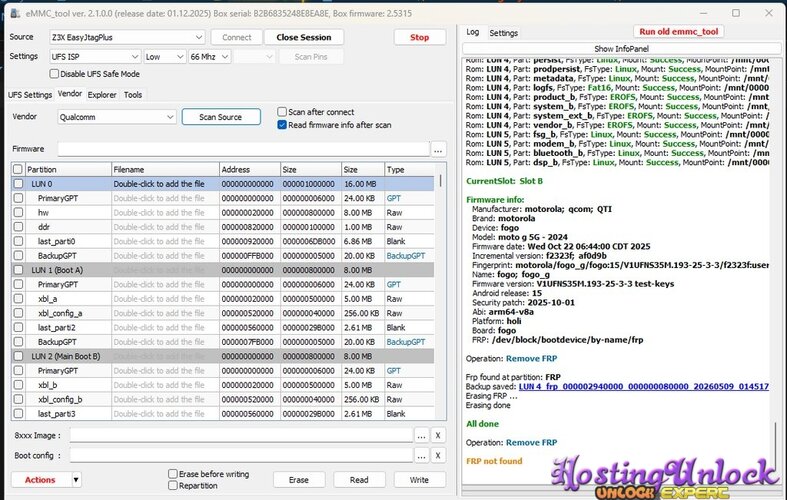Expand the Actions dropdown arrow
This screenshot has height=500, width=787.
coord(76,480)
